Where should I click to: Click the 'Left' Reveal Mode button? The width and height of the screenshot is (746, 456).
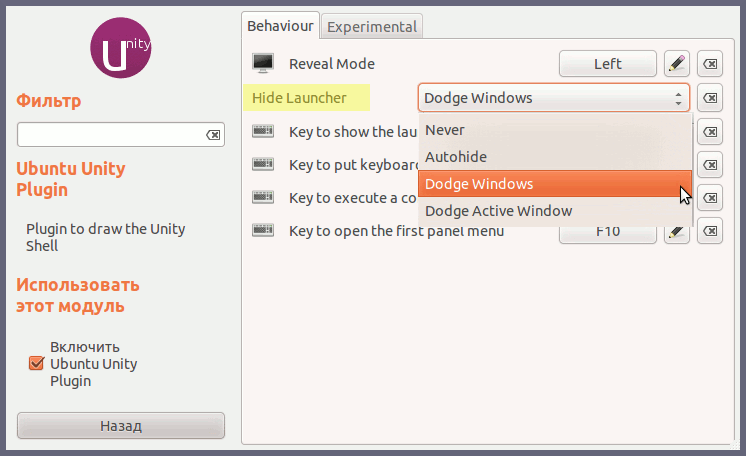607,64
